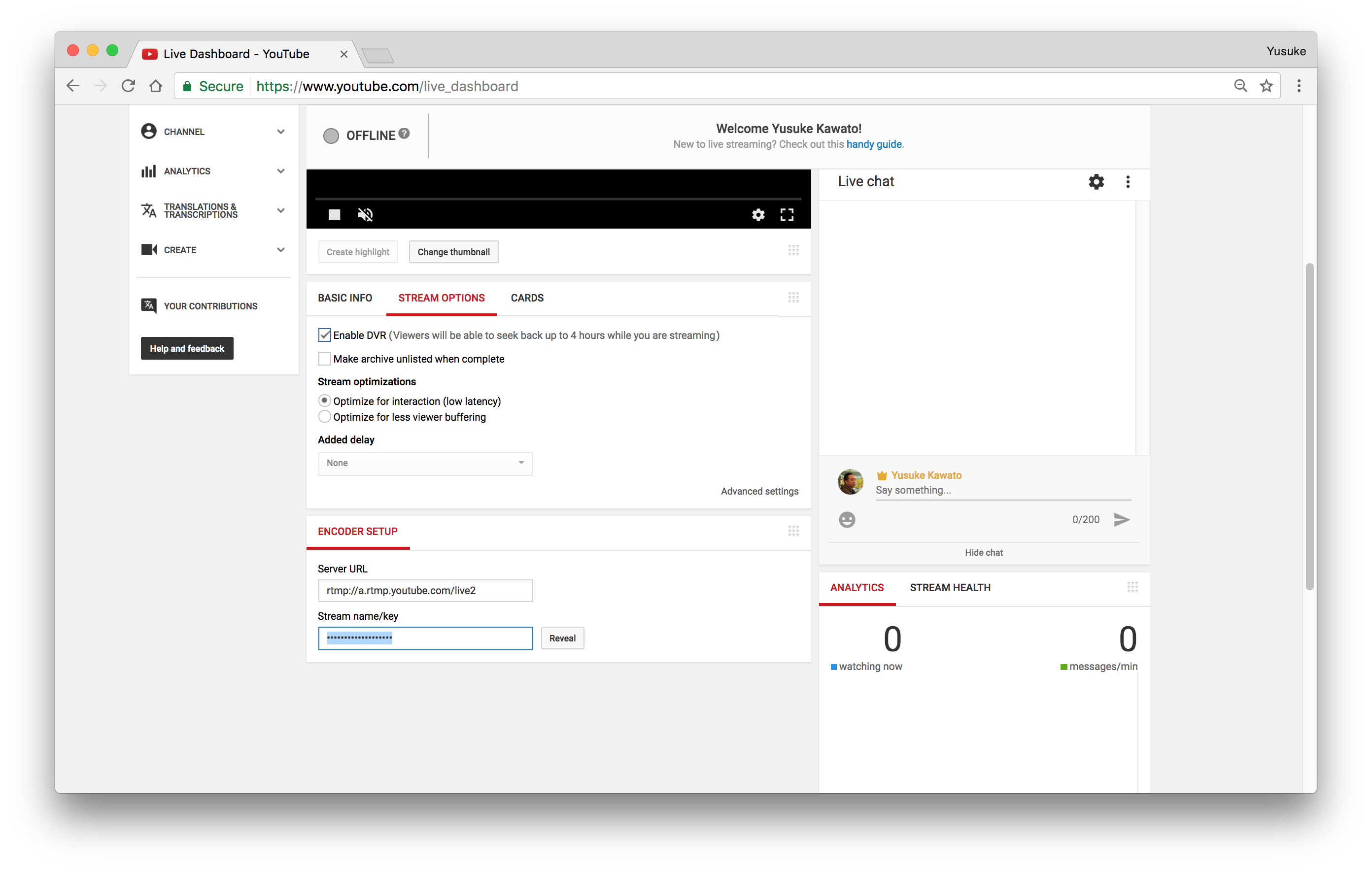Check Make archive unlisted when complete

click(x=324, y=359)
